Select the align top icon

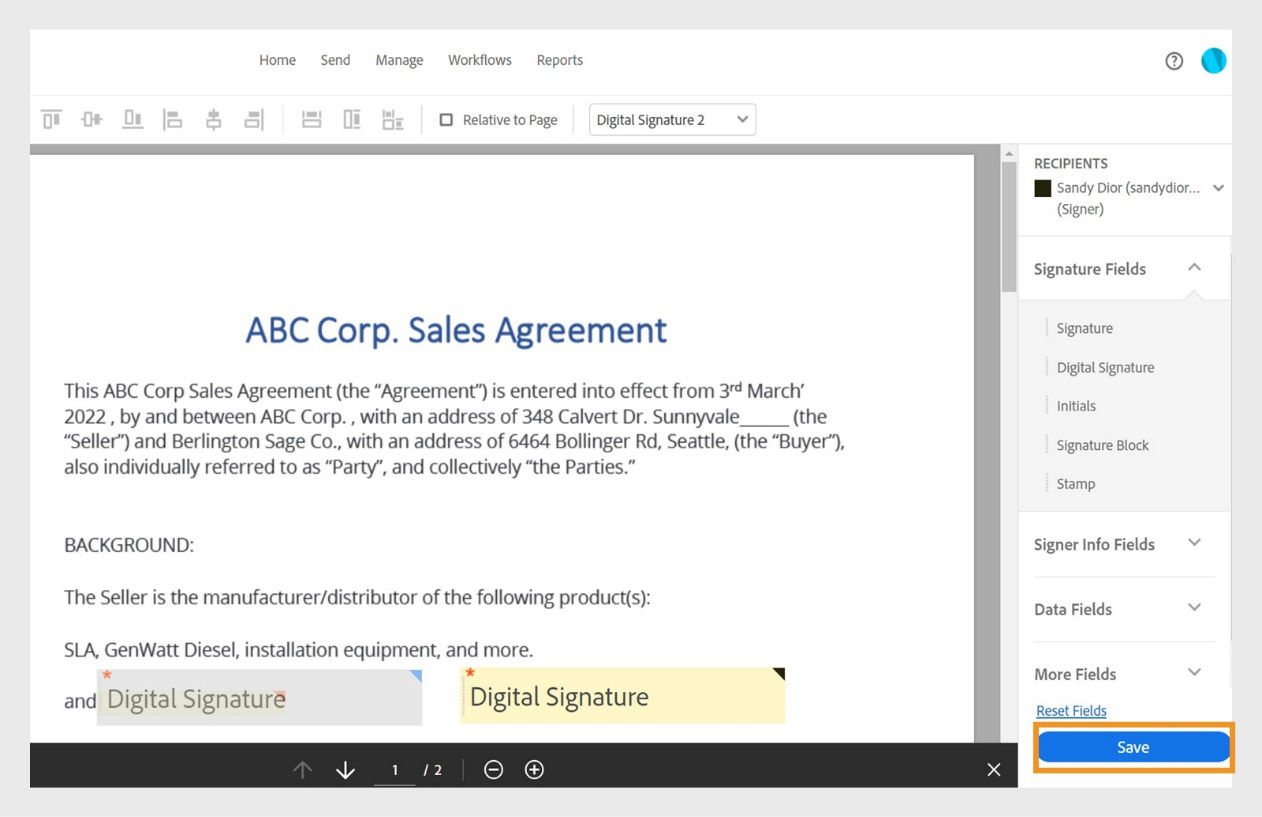coord(51,119)
